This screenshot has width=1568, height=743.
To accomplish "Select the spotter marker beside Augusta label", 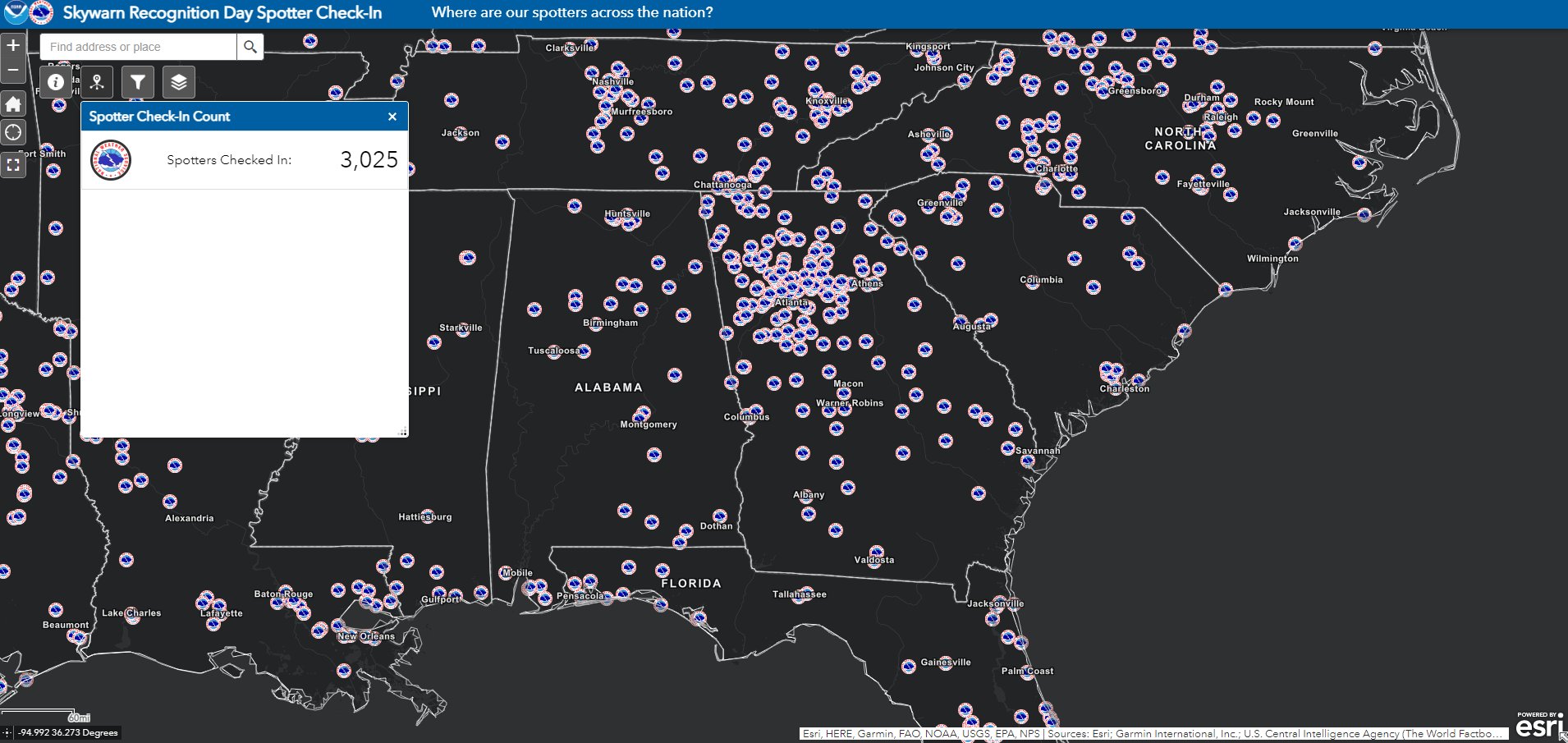I will [991, 320].
